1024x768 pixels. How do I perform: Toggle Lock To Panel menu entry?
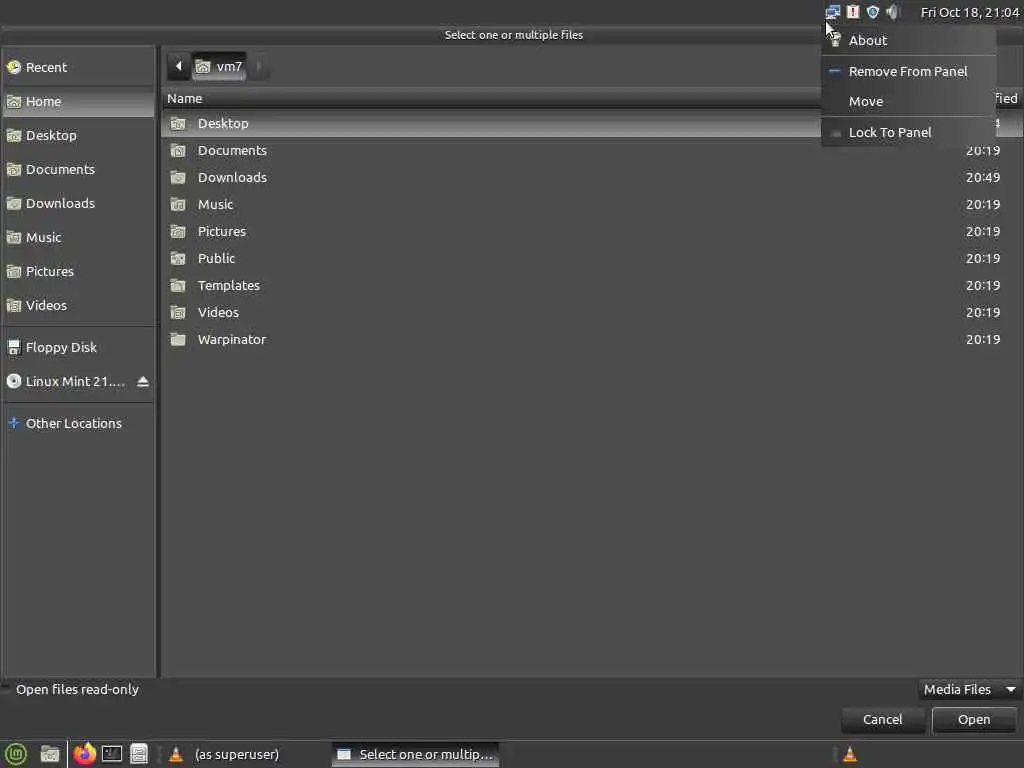coord(908,133)
